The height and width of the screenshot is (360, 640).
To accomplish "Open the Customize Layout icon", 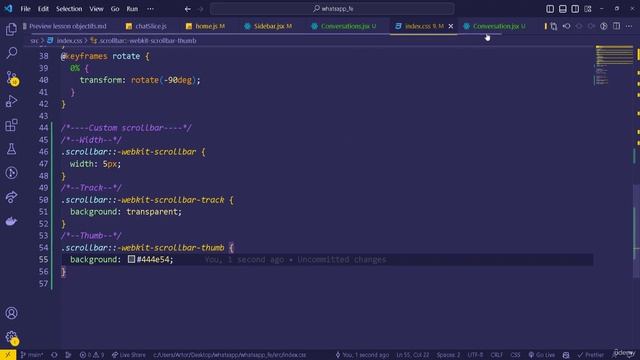I will pos(587,9).
